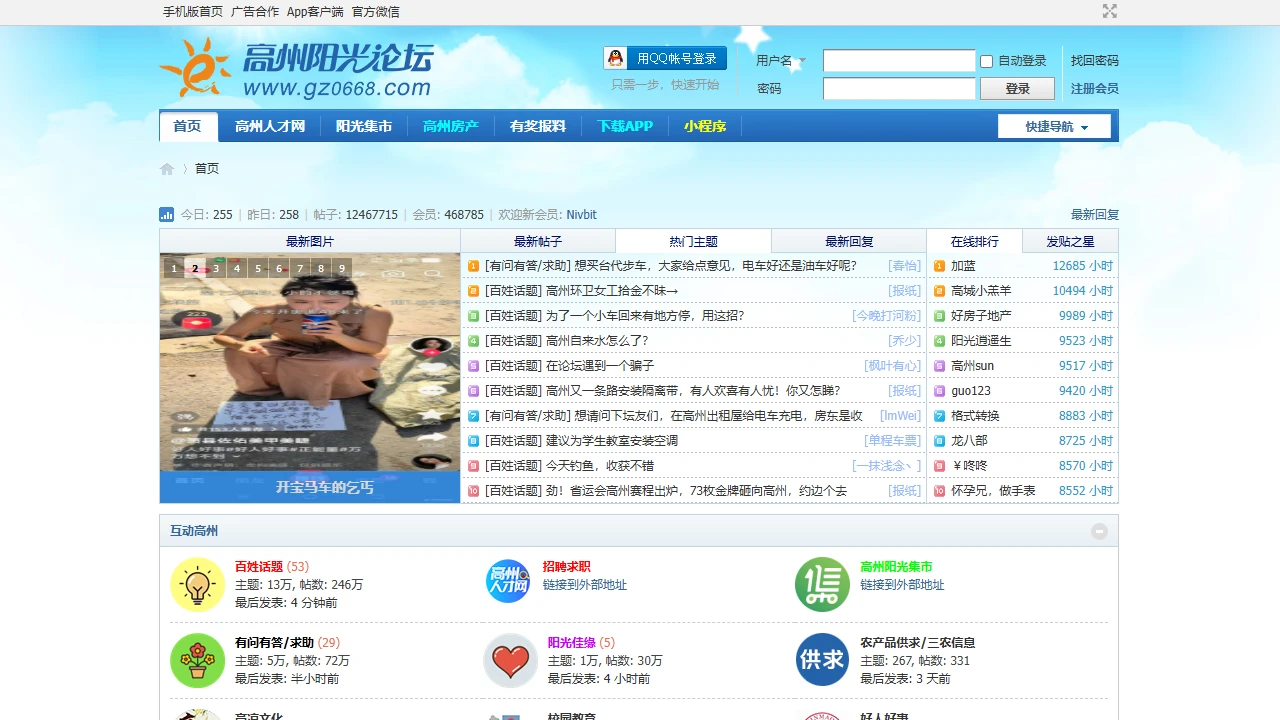
Task: Open the 找回密码 link
Action: (x=1095, y=61)
